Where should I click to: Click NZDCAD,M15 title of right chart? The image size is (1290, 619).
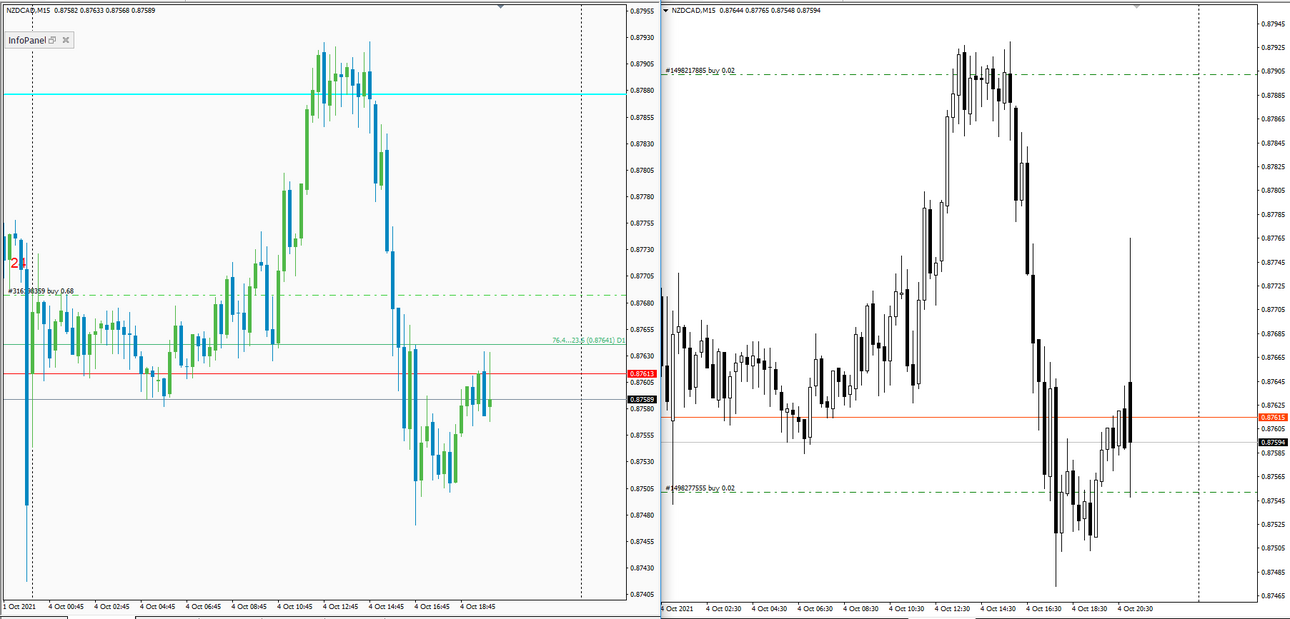693,10
